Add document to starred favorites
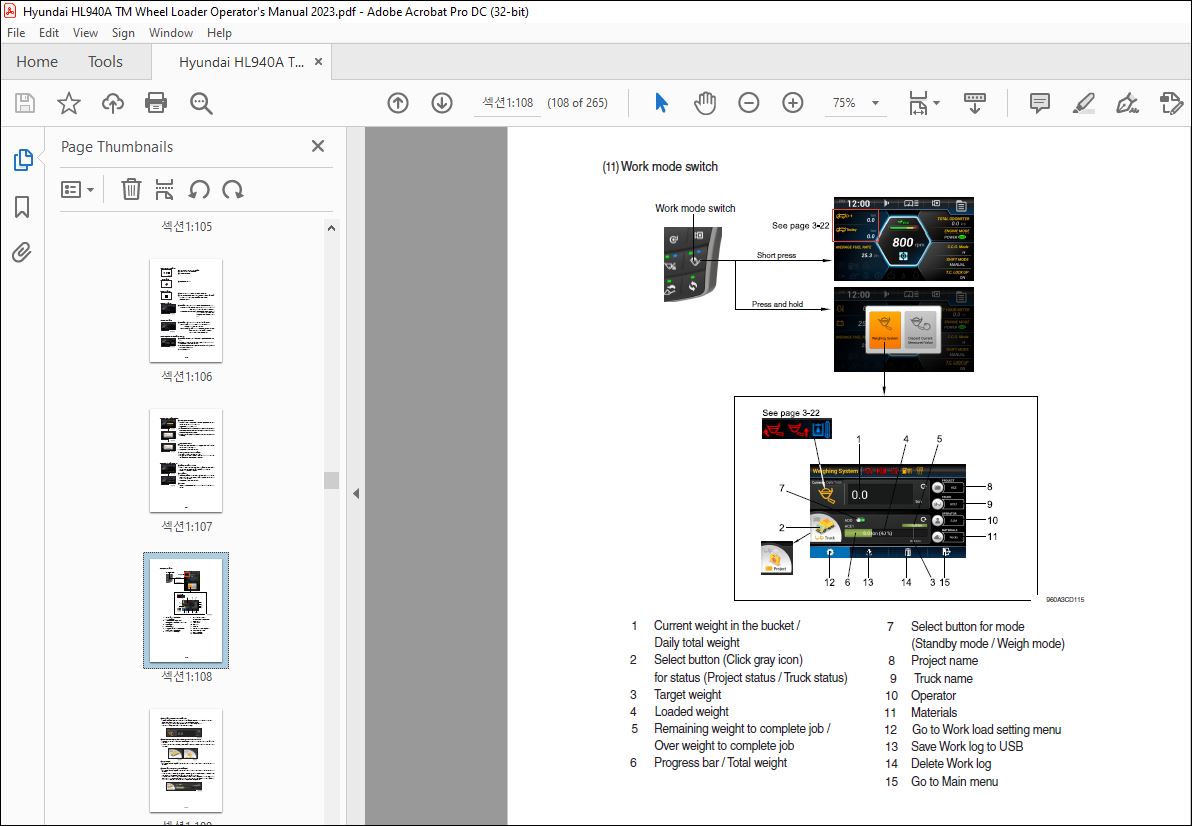1192x826 pixels. [69, 103]
